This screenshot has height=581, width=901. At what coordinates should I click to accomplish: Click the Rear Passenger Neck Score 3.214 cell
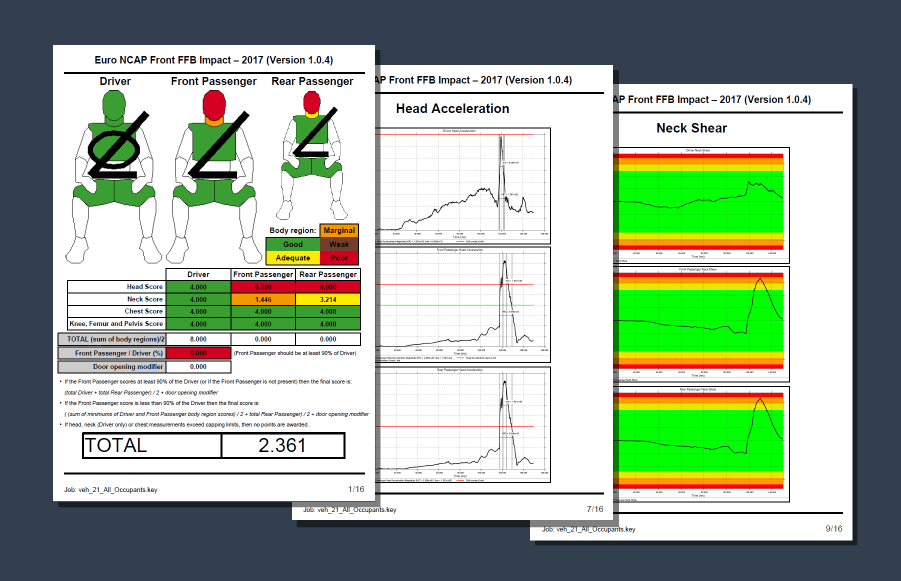327,299
